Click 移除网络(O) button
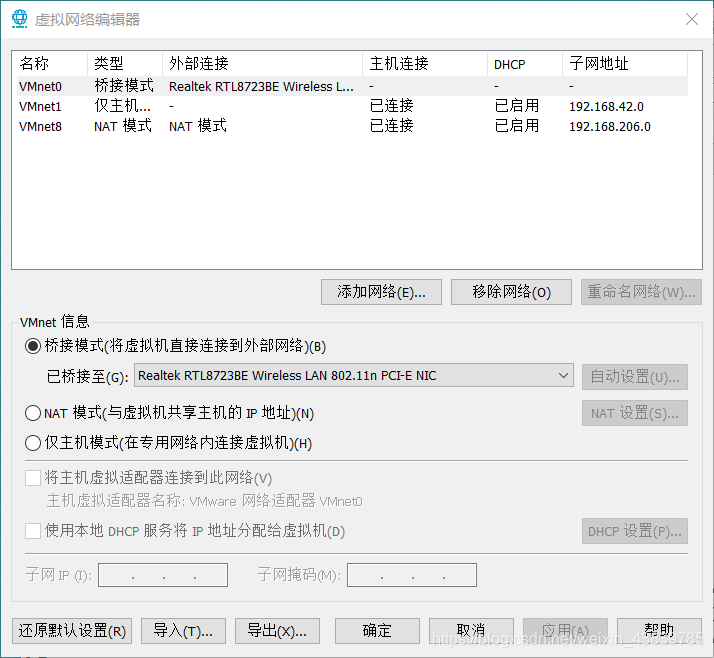The image size is (714, 658). click(511, 292)
